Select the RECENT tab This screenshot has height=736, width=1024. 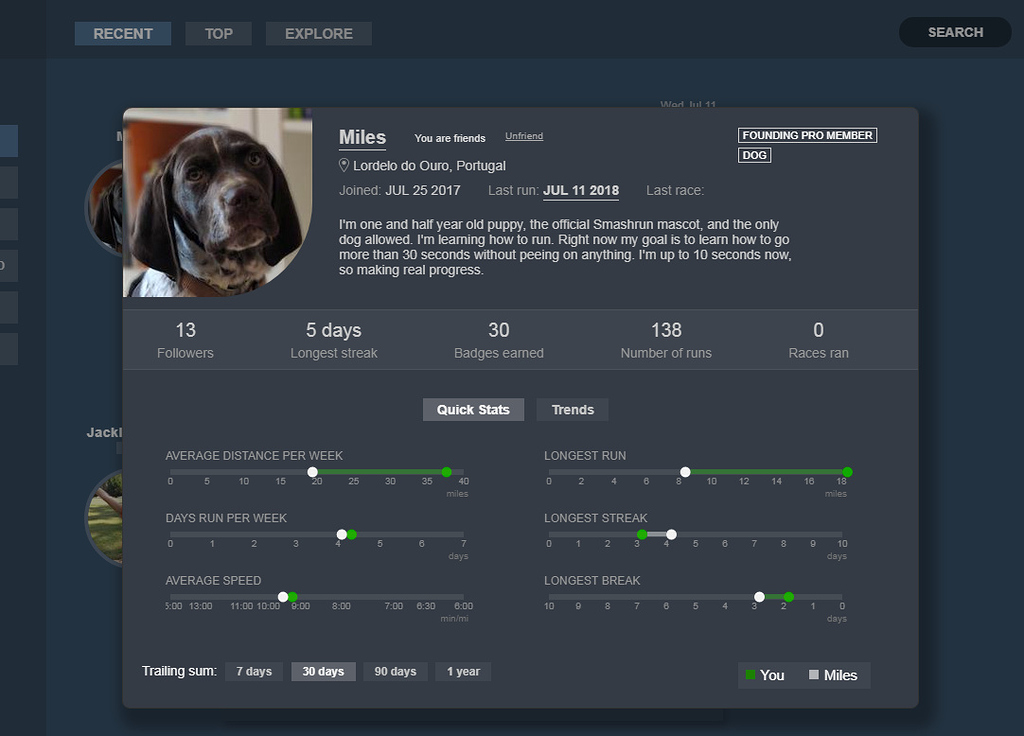(x=122, y=33)
